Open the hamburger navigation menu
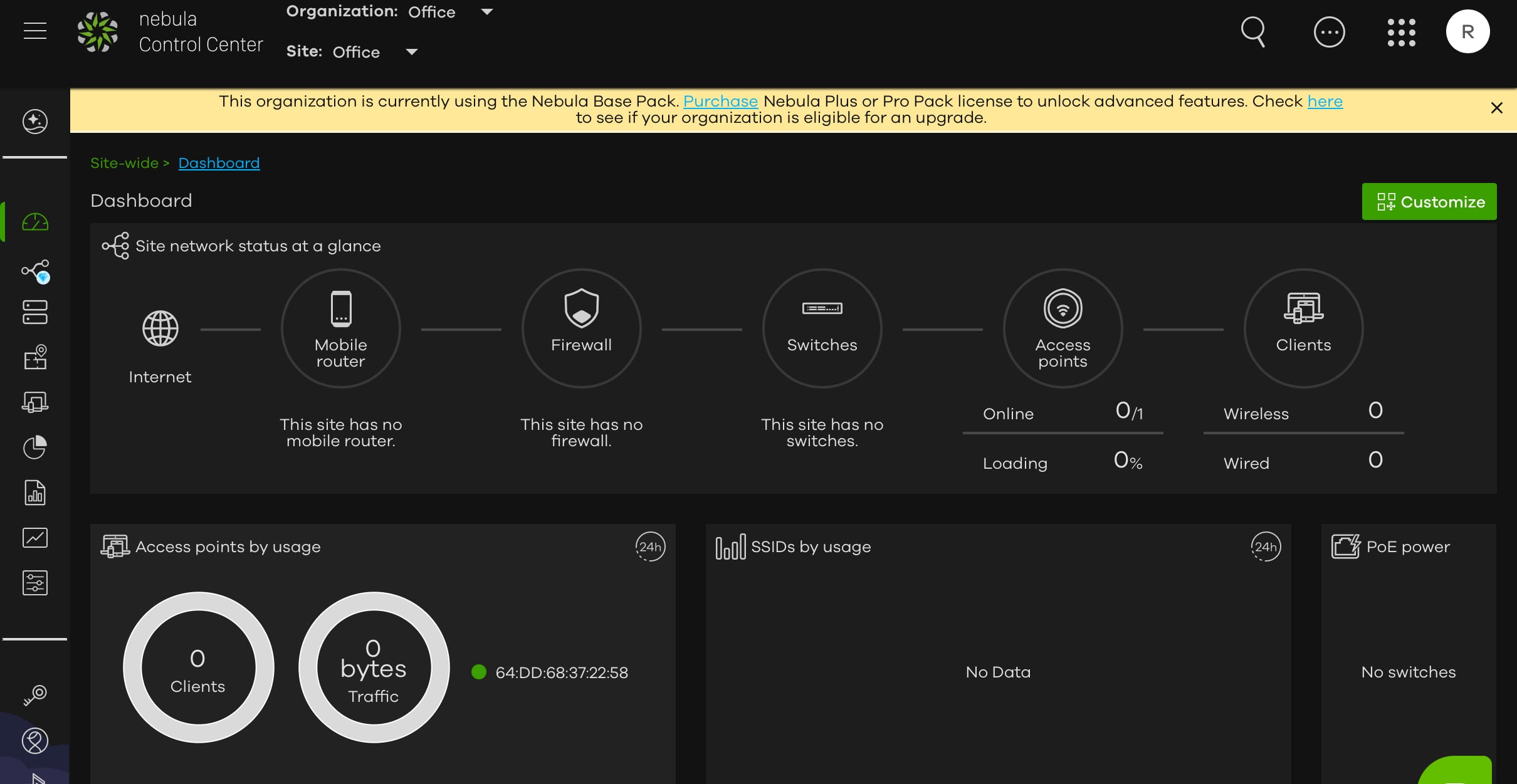Image resolution: width=1517 pixels, height=784 pixels. click(x=35, y=31)
